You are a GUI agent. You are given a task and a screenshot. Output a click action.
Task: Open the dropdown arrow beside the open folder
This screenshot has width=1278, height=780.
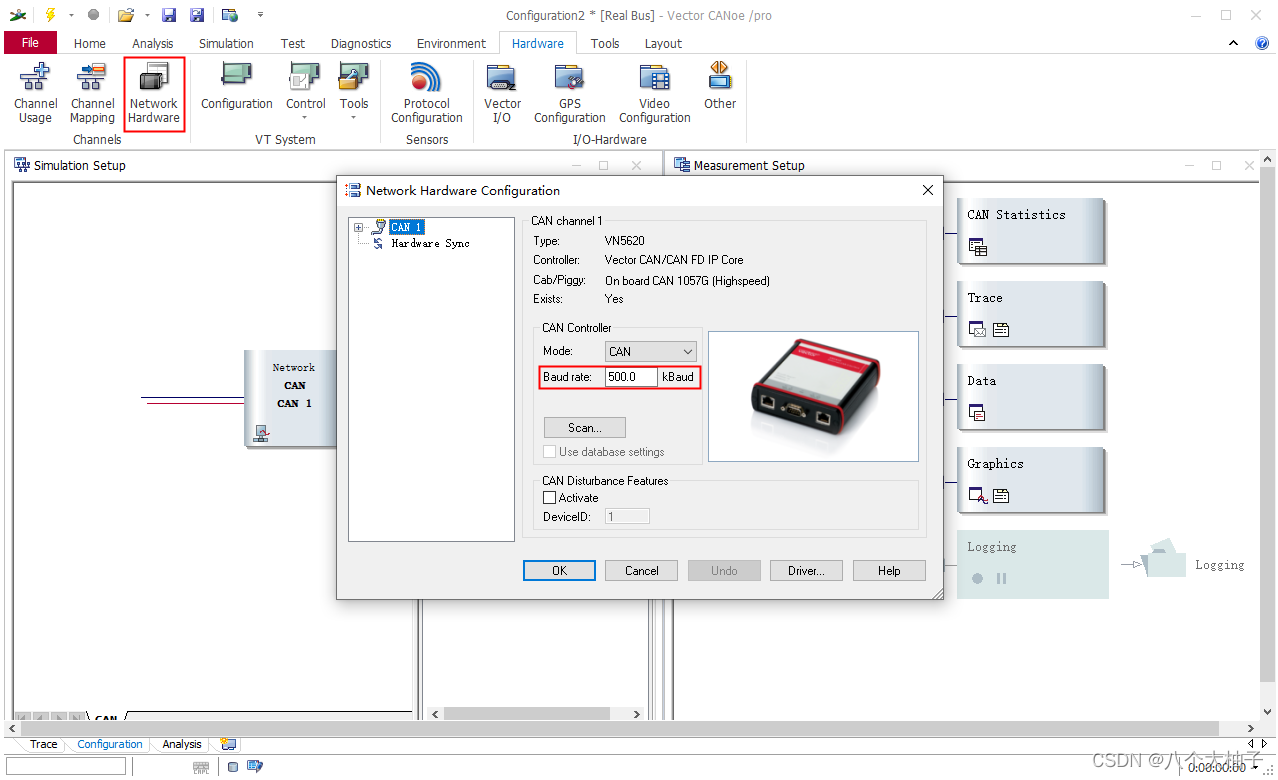(x=147, y=15)
